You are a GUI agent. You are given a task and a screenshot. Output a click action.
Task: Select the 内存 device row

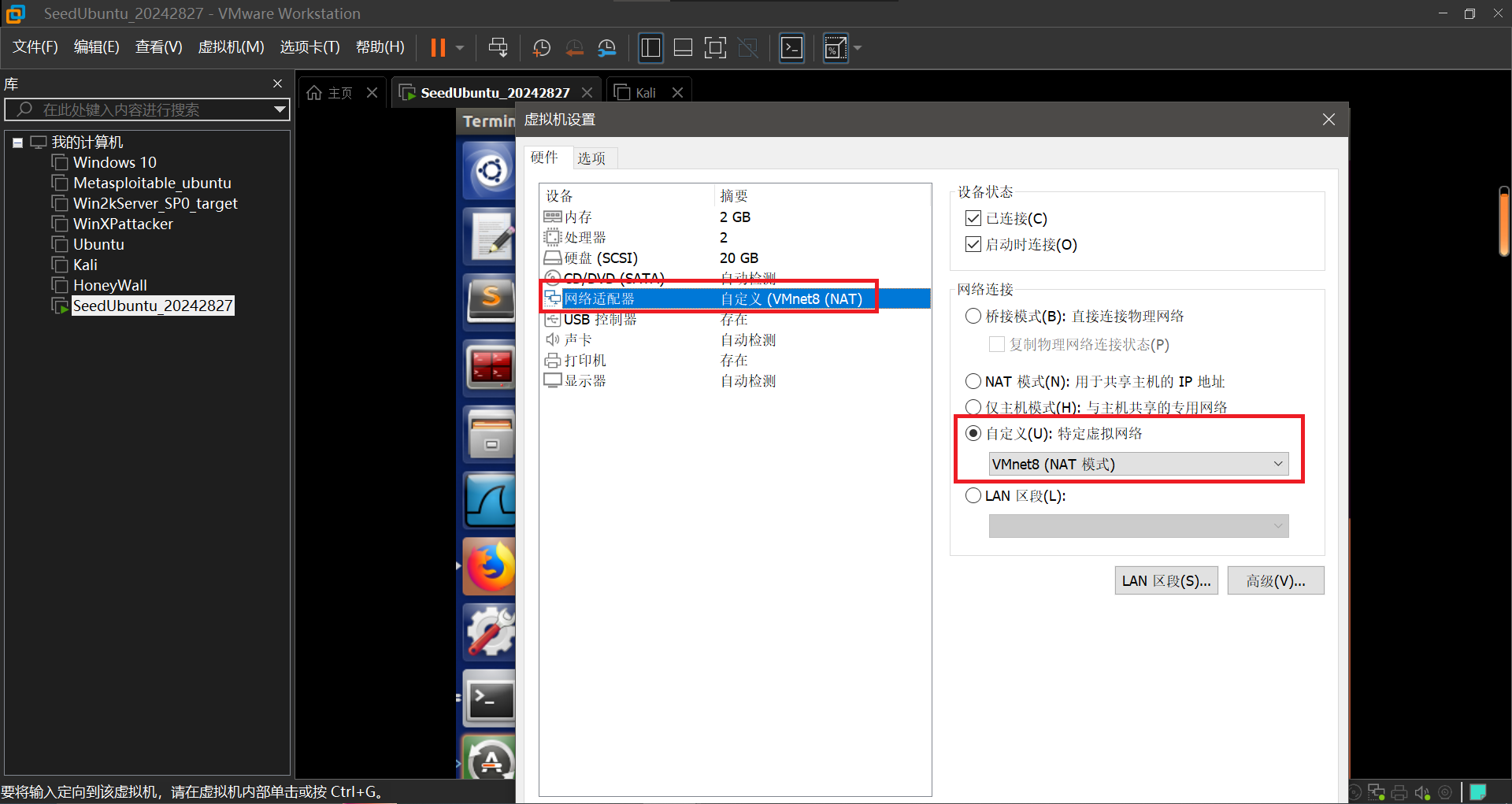(735, 217)
